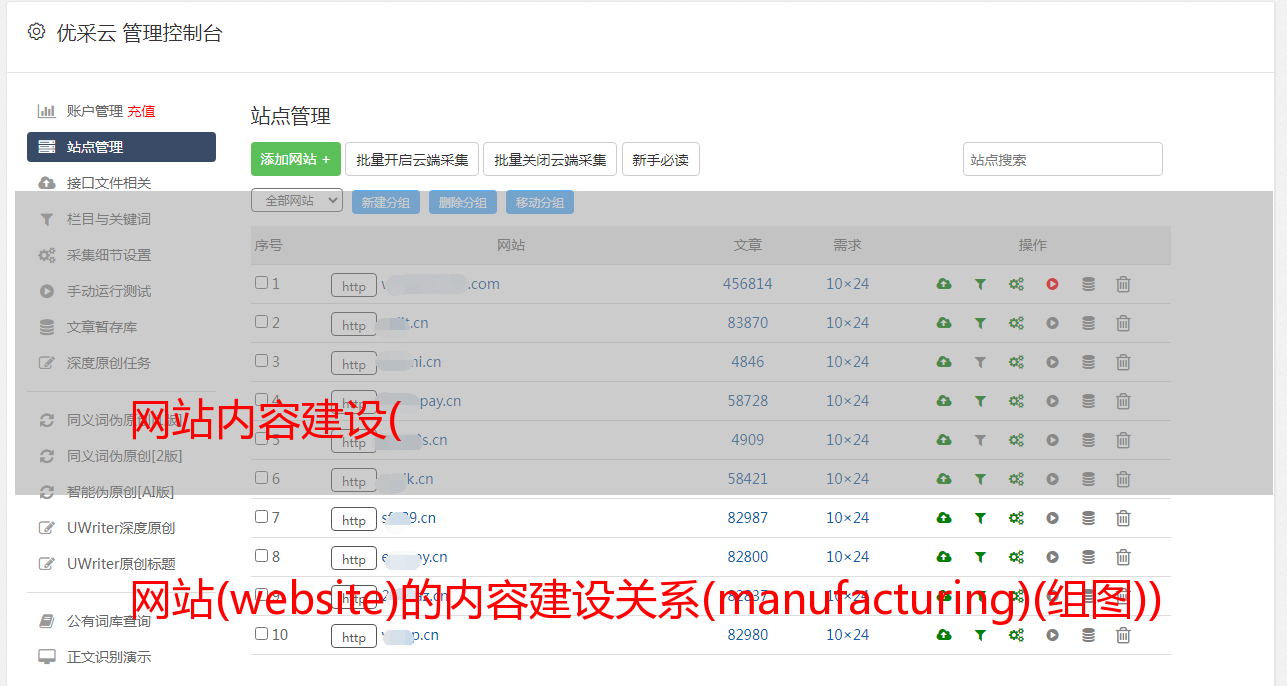Screen dimensions: 1287x686
Task: Select the row 3 checkbox
Action: (x=261, y=361)
